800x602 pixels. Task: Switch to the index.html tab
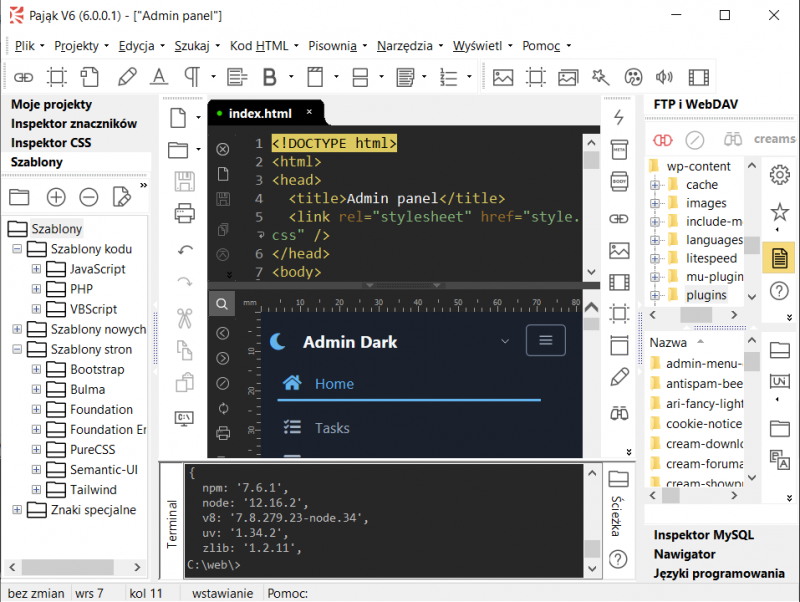click(x=260, y=113)
